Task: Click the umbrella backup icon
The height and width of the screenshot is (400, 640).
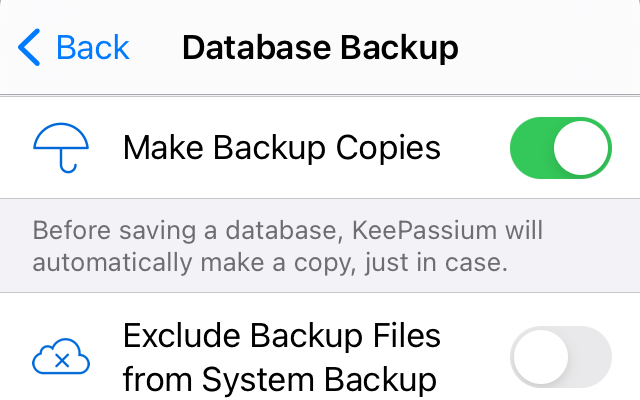Action: click(61, 148)
